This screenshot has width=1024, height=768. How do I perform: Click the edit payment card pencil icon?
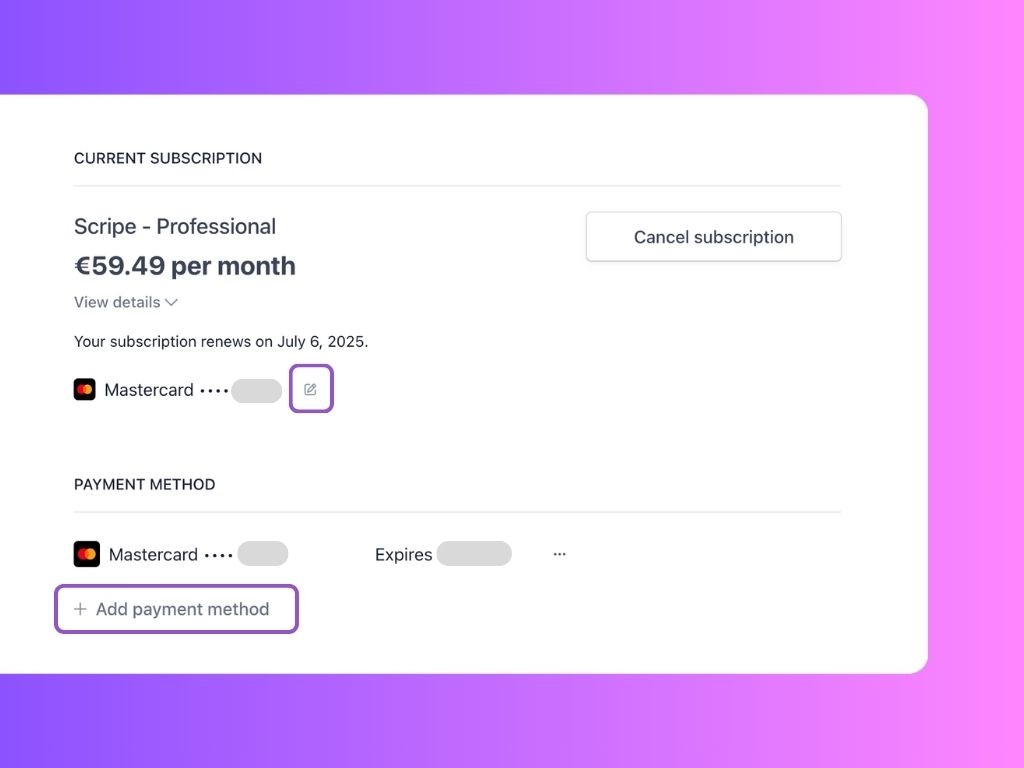311,389
